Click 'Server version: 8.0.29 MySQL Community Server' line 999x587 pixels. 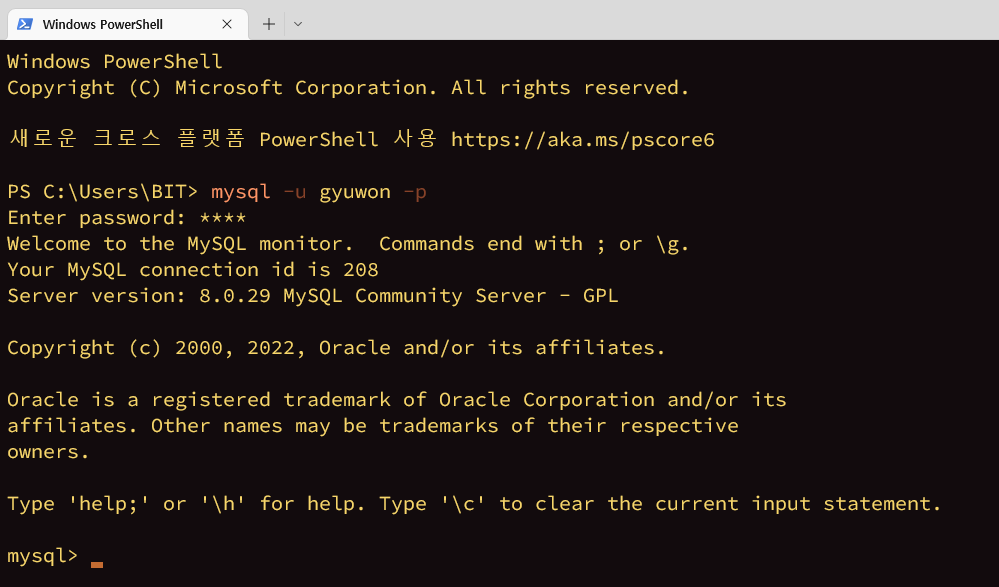[312, 295]
